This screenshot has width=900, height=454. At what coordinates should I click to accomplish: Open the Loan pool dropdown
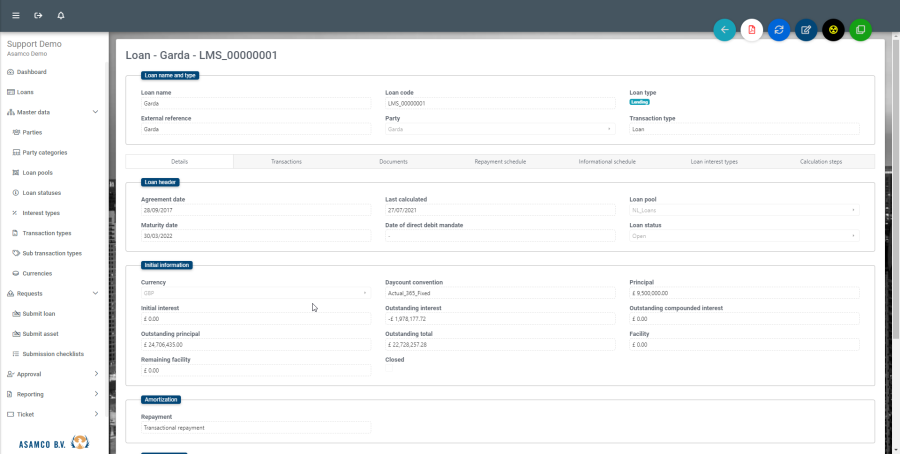tap(744, 211)
